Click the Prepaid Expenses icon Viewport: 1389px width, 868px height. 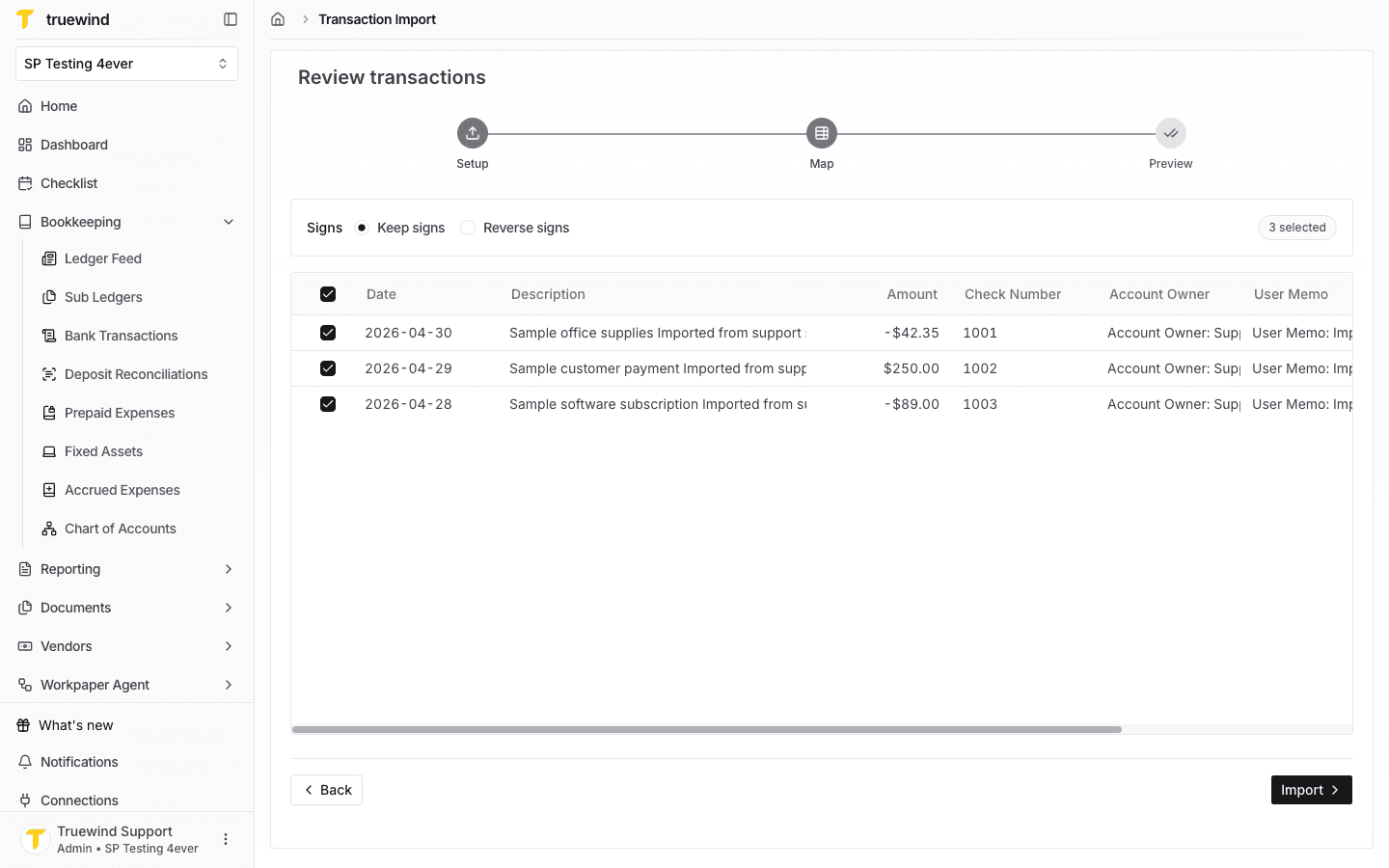[49, 413]
